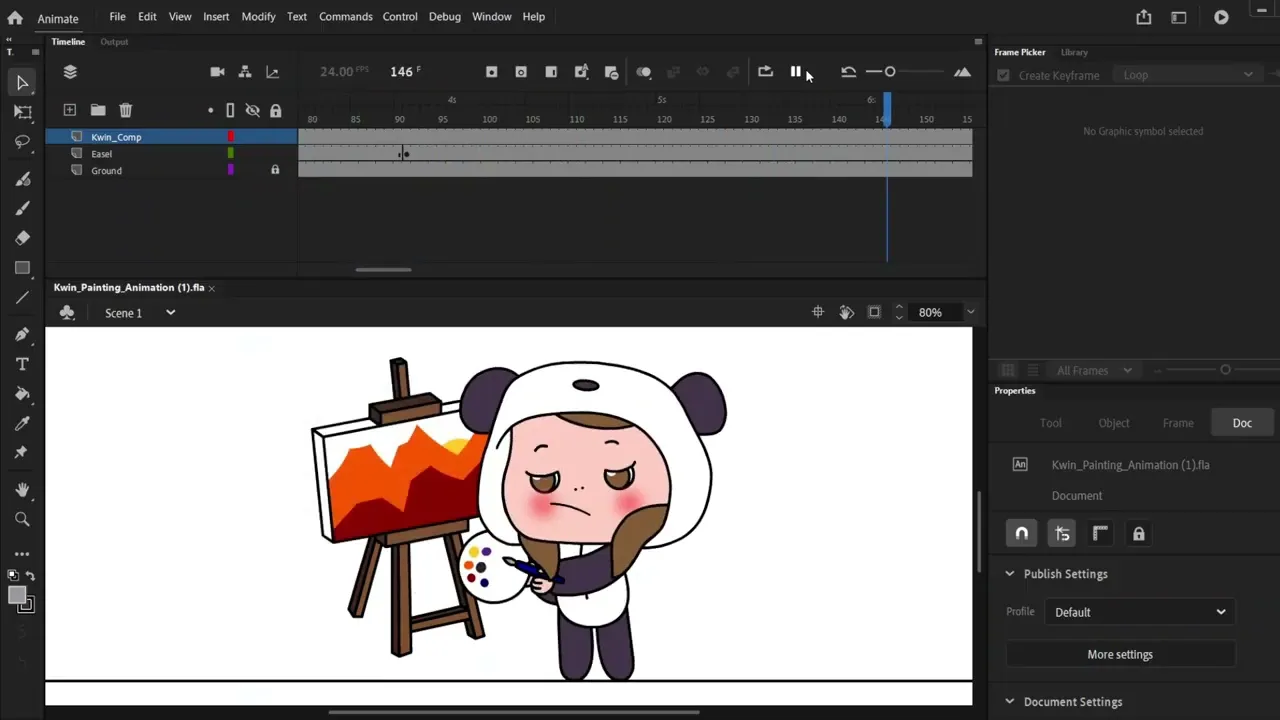Viewport: 1280px width, 720px height.
Task: Switch to the Output tab
Action: 114,42
